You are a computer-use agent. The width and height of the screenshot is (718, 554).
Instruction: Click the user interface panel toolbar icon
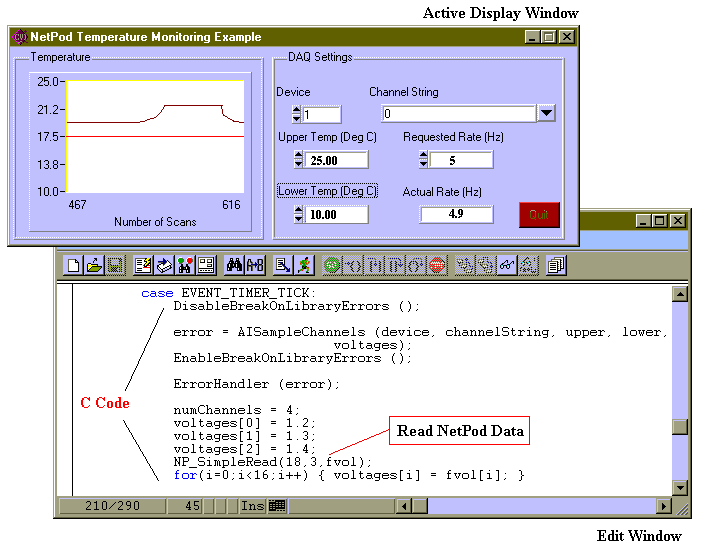click(x=206, y=265)
